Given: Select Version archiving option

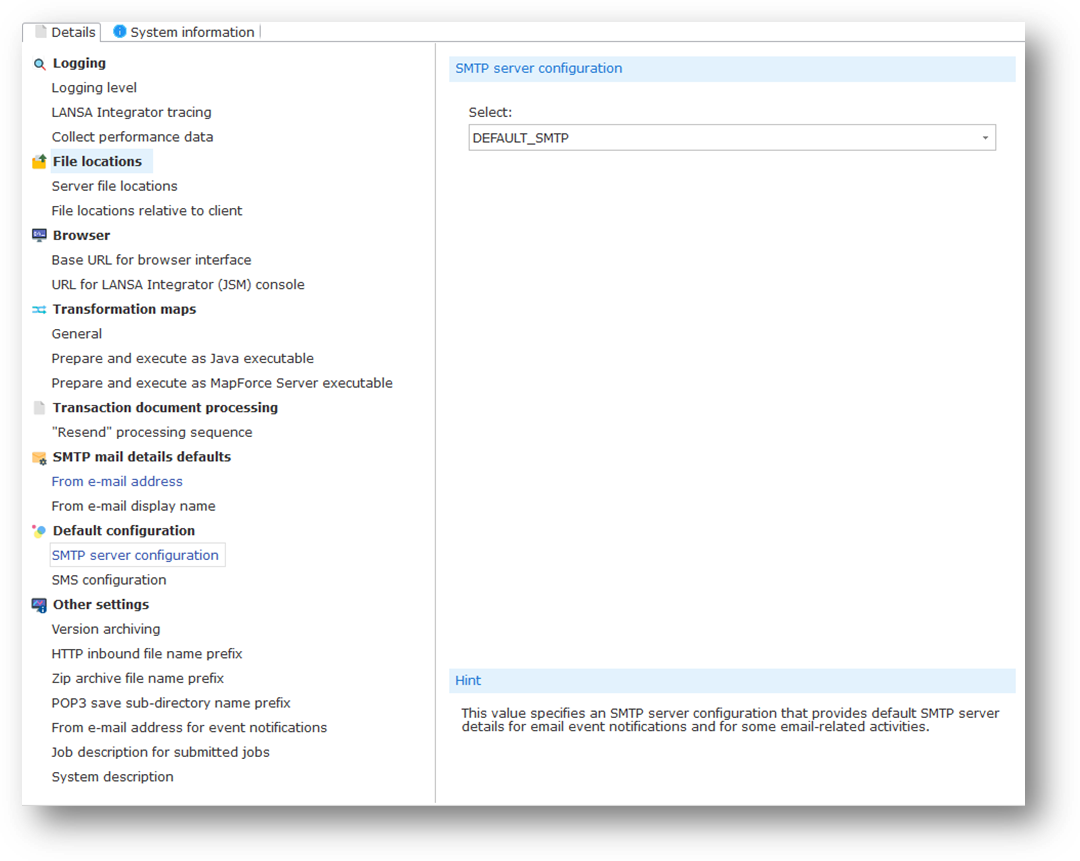Looking at the screenshot, I should coord(106,629).
